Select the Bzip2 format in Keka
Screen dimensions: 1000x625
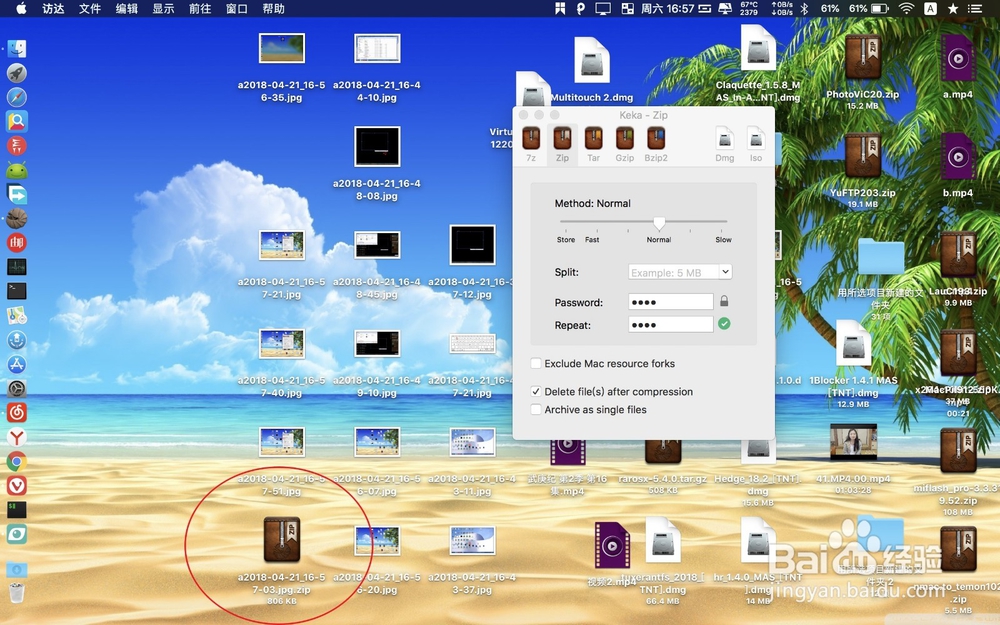point(656,144)
